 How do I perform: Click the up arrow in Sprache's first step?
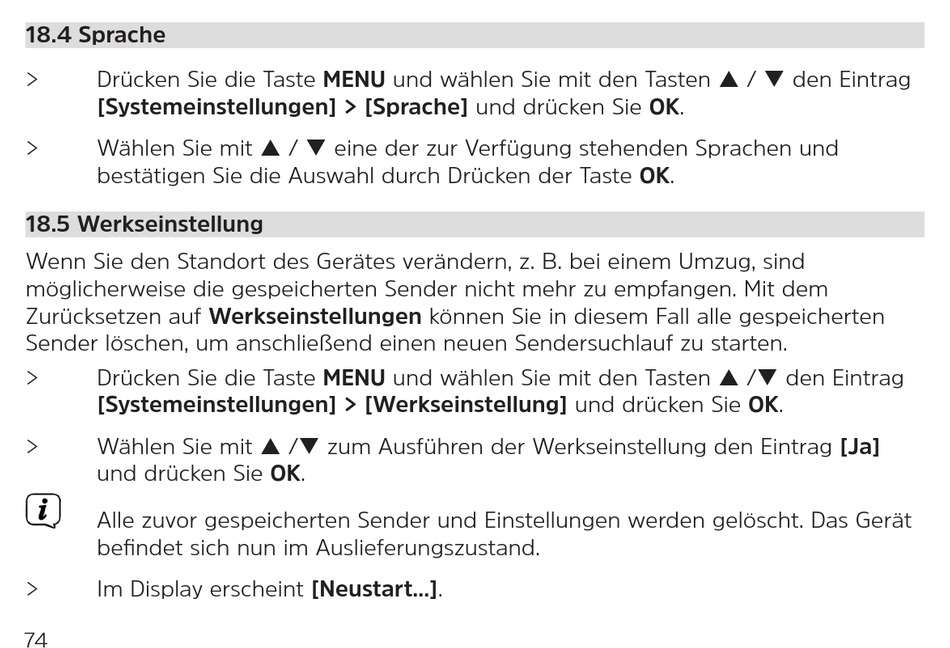coord(729,79)
